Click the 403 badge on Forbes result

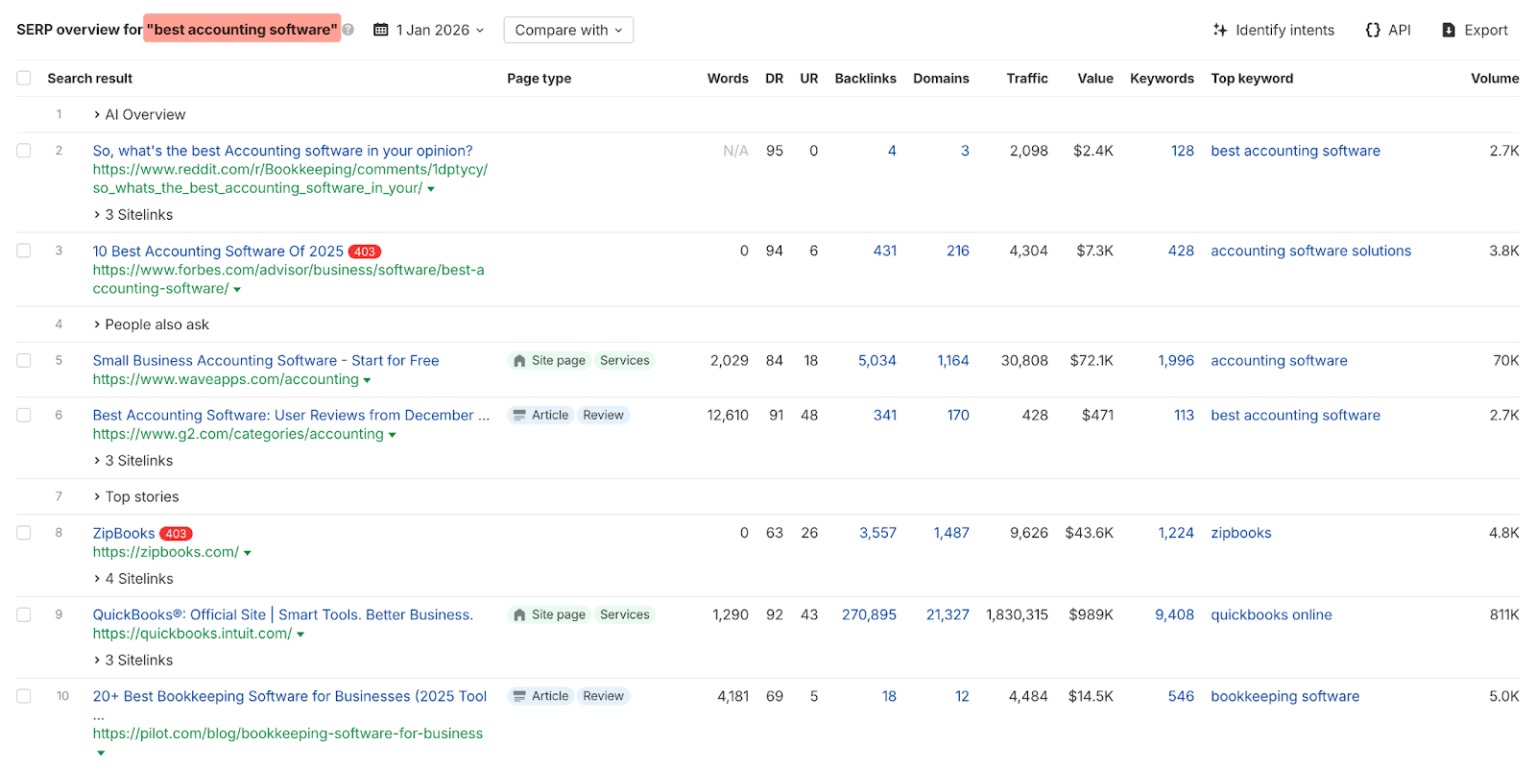click(x=365, y=251)
